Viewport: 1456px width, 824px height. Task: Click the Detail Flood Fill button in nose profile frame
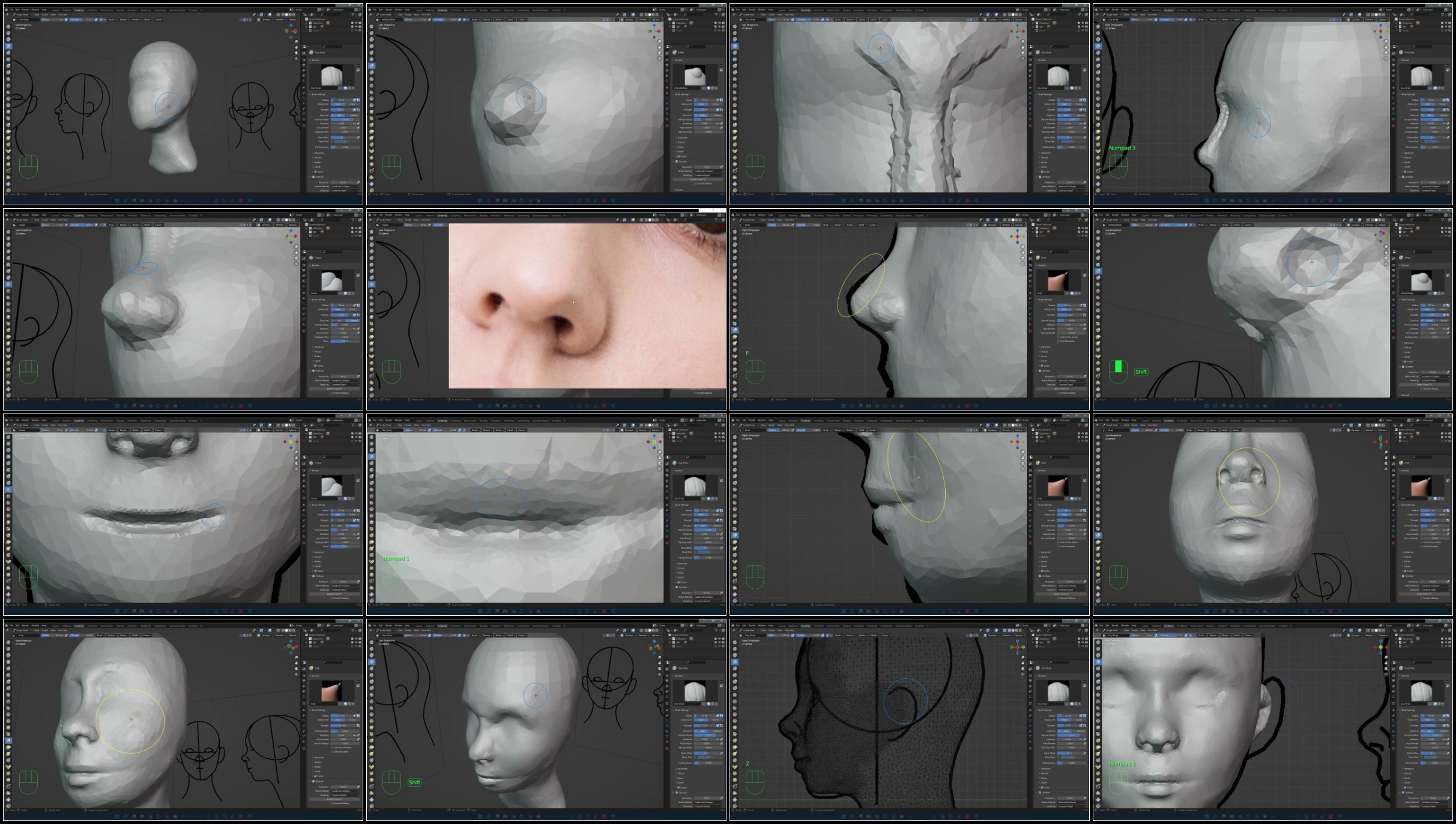[1061, 389]
